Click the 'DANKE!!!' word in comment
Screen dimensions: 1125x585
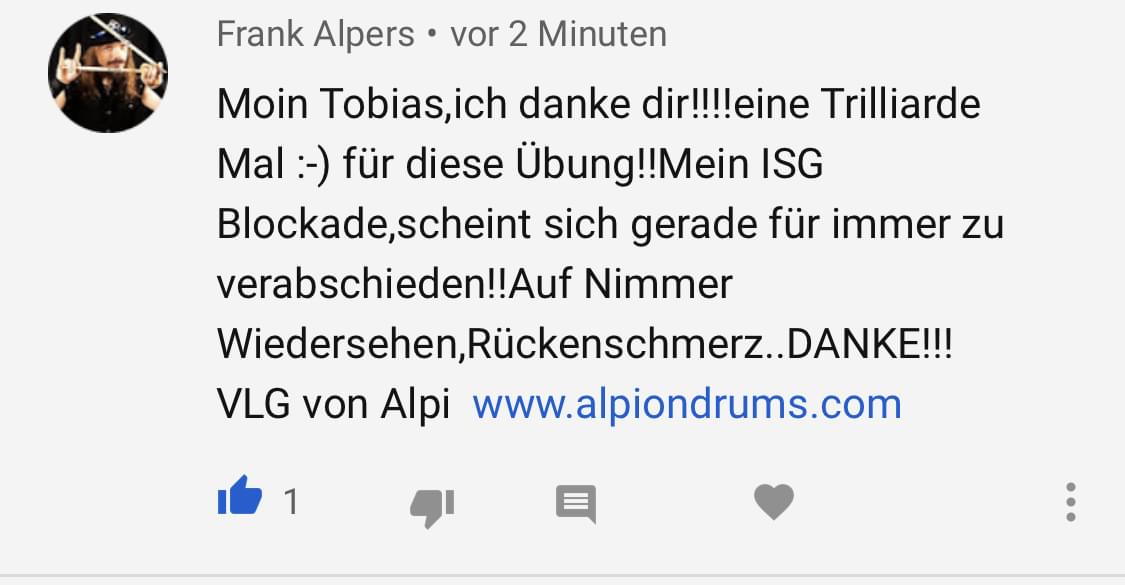(x=870, y=345)
